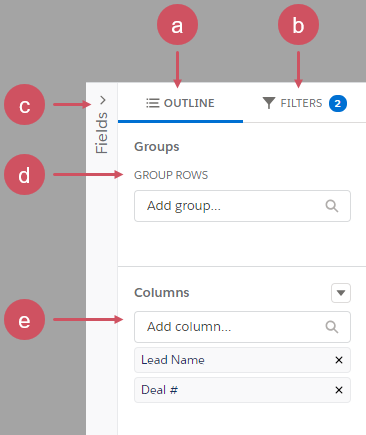Click the Groups heading
The image size is (366, 435).
pyautogui.click(x=157, y=147)
